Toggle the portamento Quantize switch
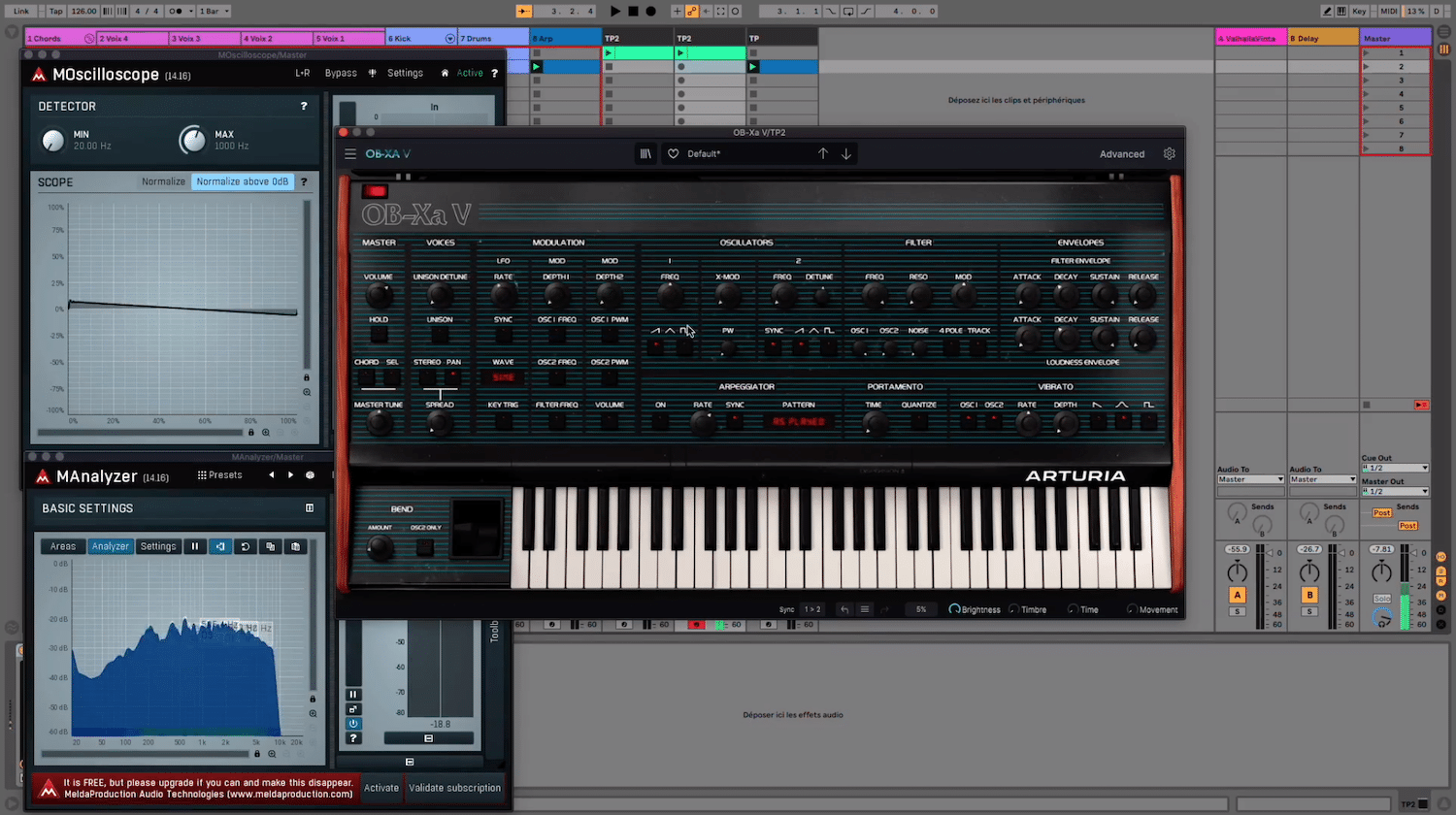 [918, 421]
